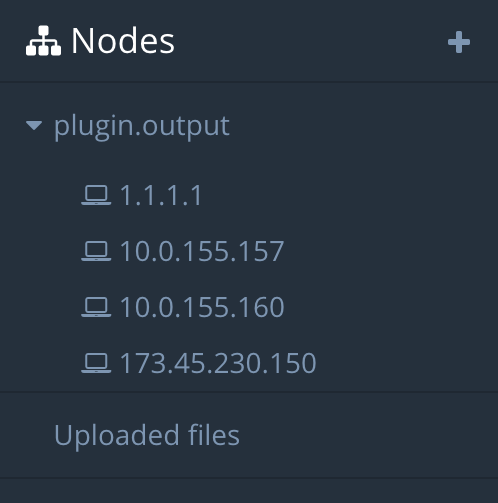Open node 10.0.155.160
The width and height of the screenshot is (498, 503).
(202, 307)
